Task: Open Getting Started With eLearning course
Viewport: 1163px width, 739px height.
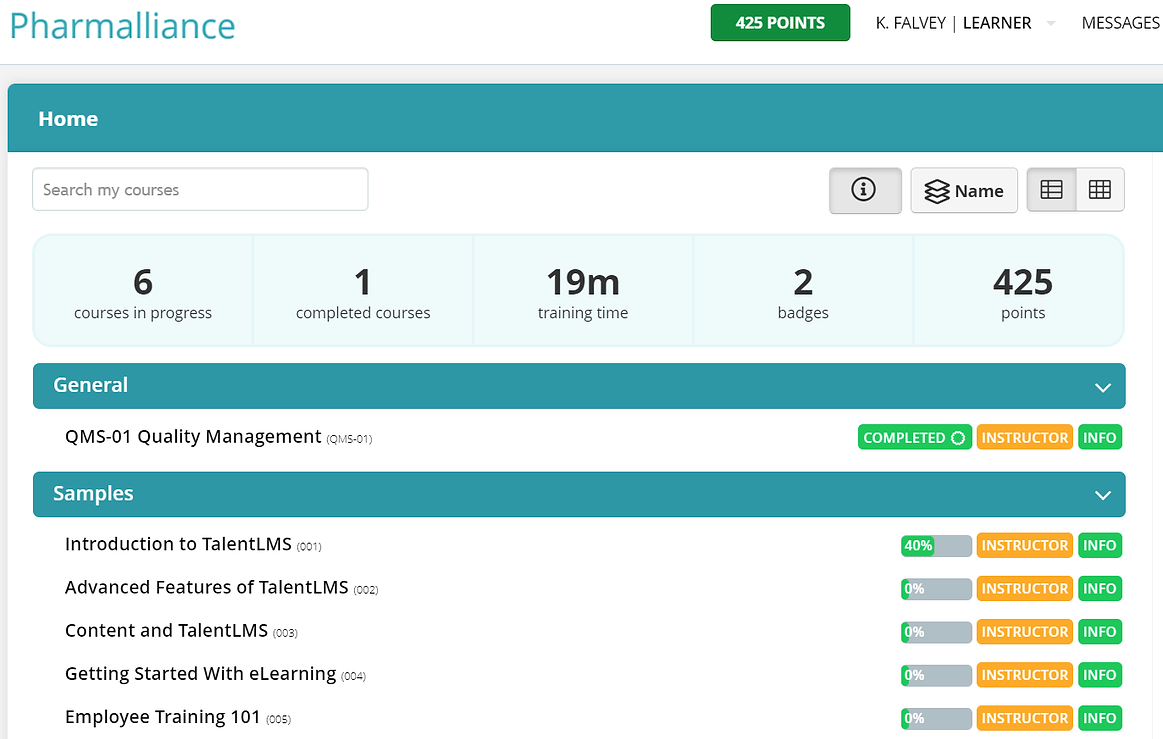Action: click(200, 673)
